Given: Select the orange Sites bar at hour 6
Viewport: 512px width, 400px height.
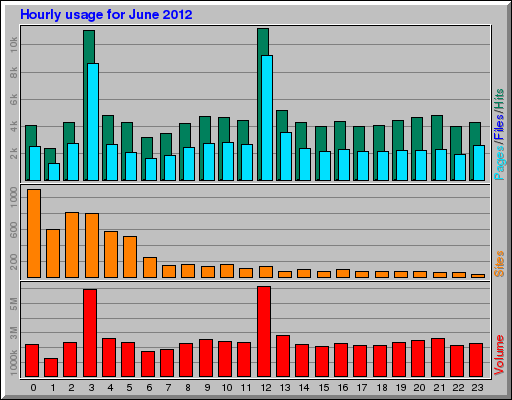Looking at the screenshot, I should pos(150,267).
